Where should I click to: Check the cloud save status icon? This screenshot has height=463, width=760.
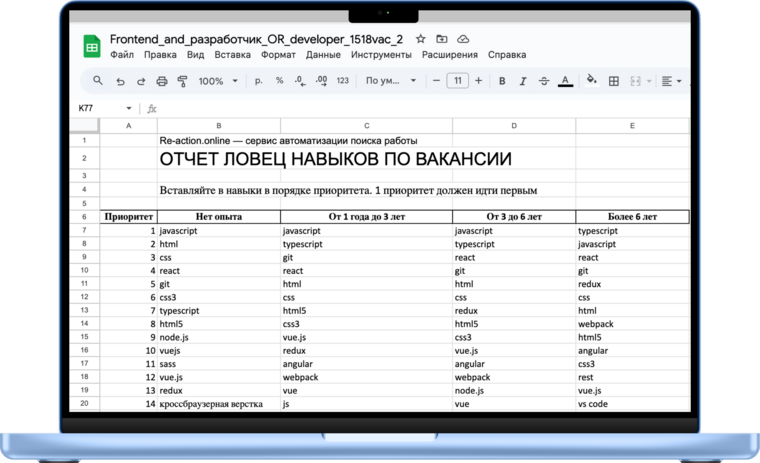coord(463,39)
